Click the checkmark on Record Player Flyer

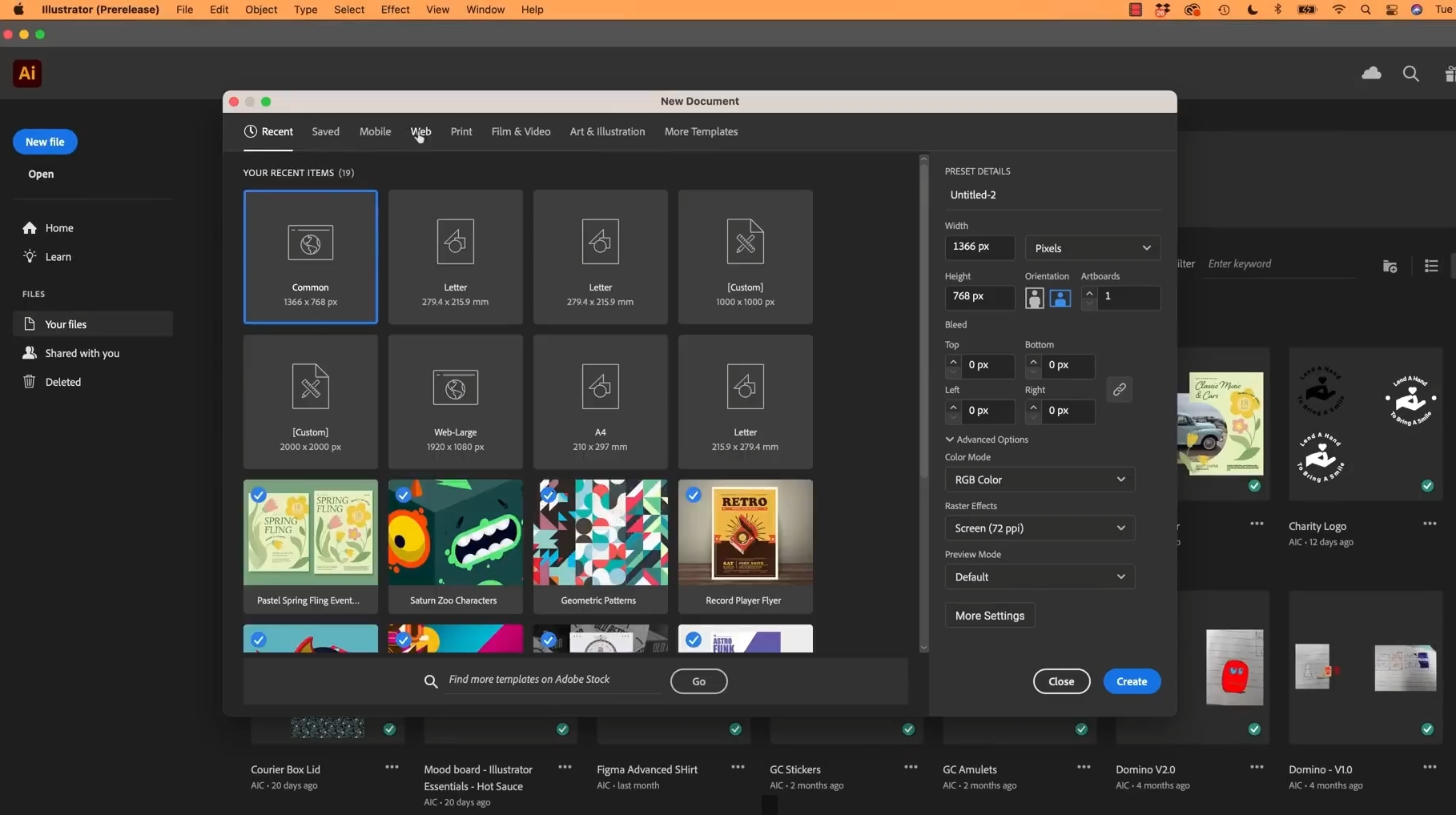[694, 495]
